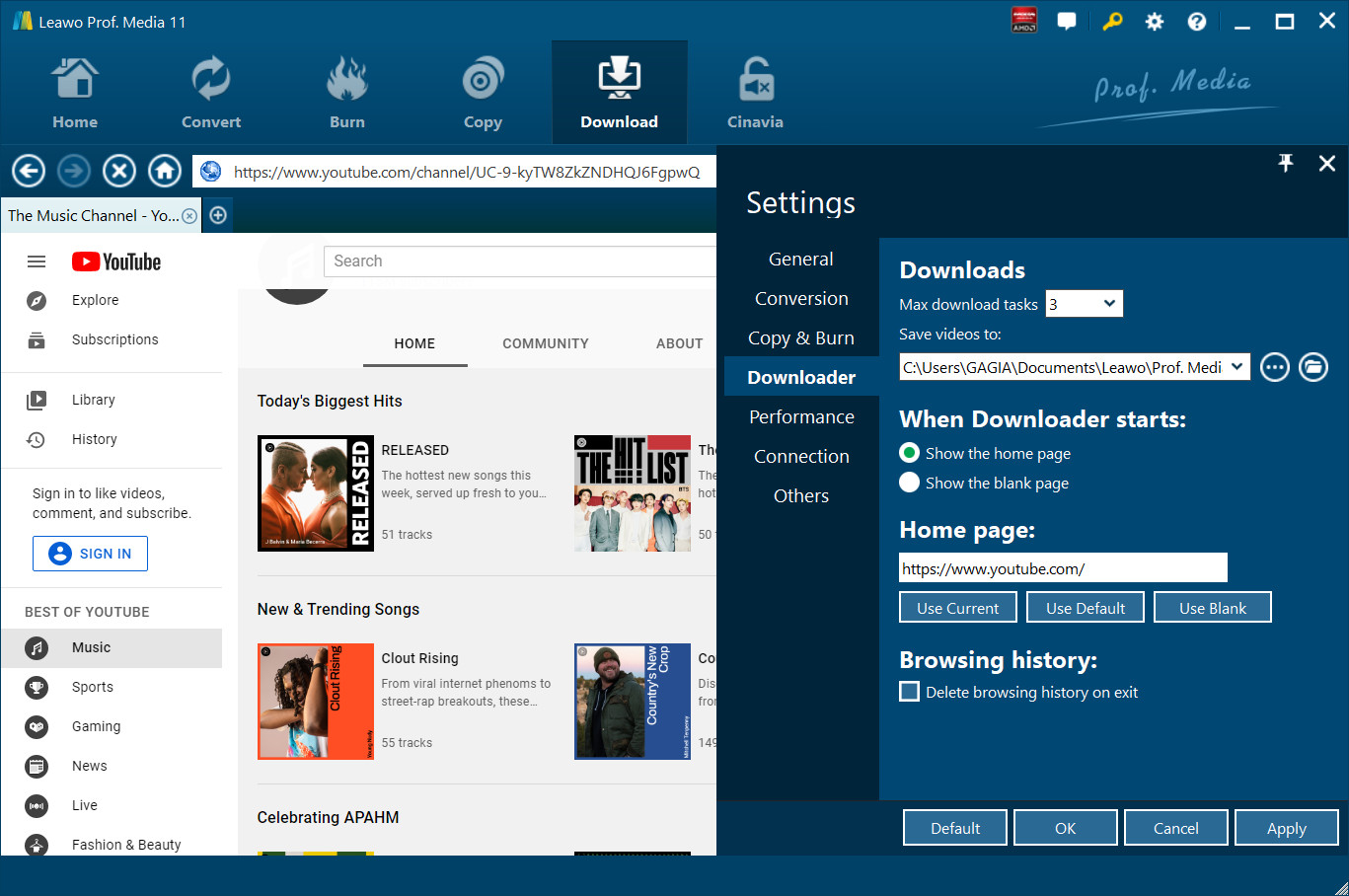The width and height of the screenshot is (1349, 896).
Task: Open the download folder
Action: pos(1313,368)
